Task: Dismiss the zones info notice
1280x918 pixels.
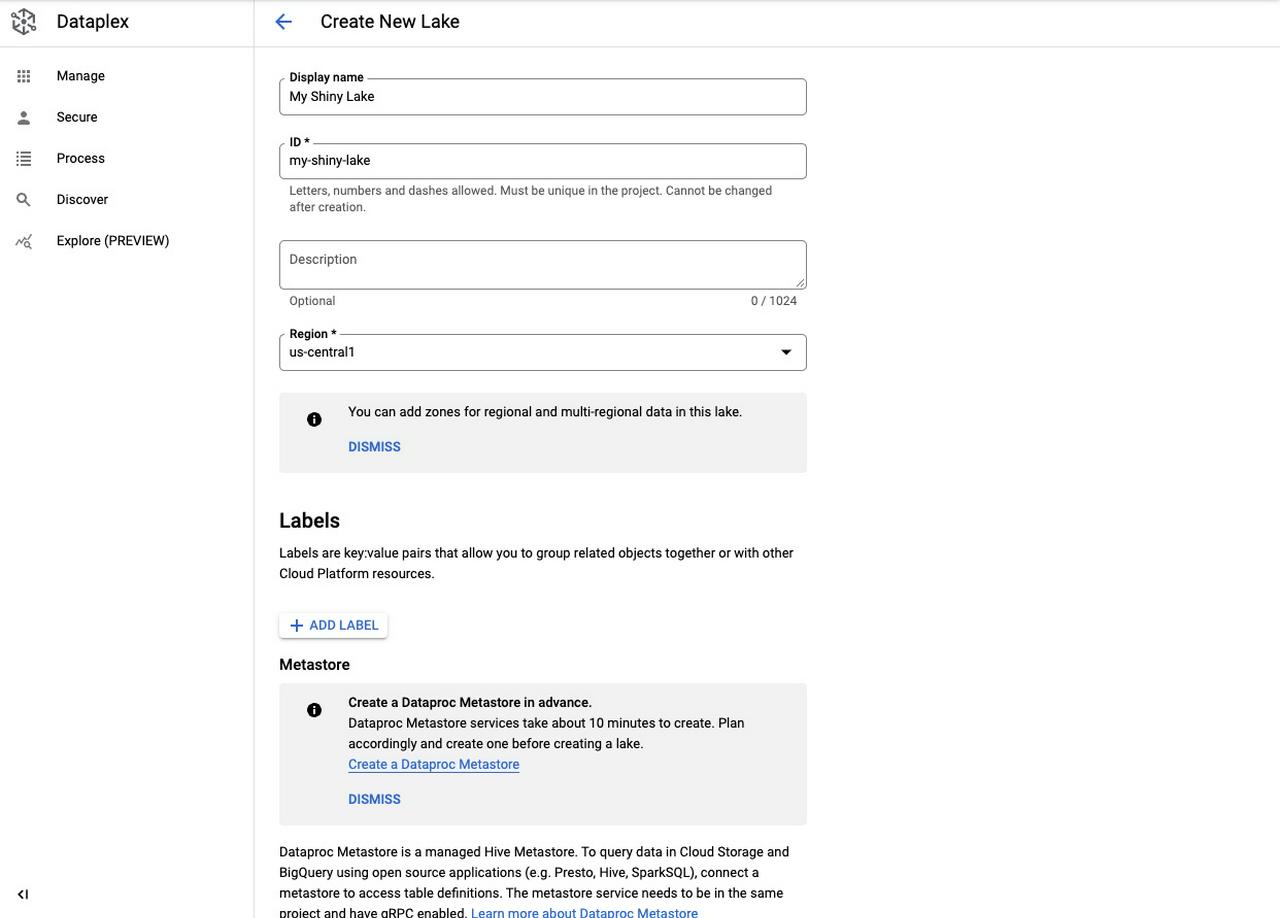Action: [374, 447]
